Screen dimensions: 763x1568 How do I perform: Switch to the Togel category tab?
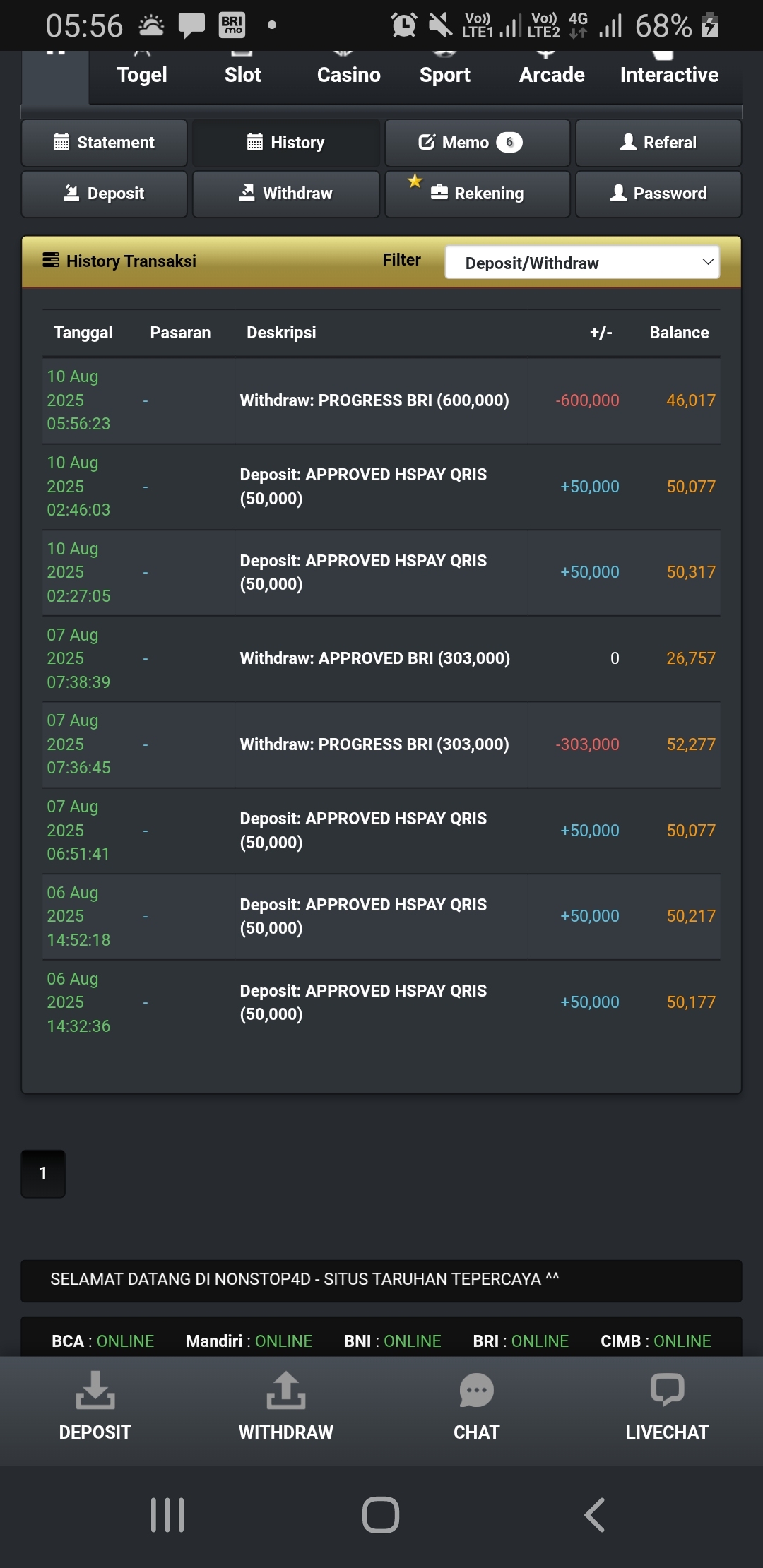142,75
